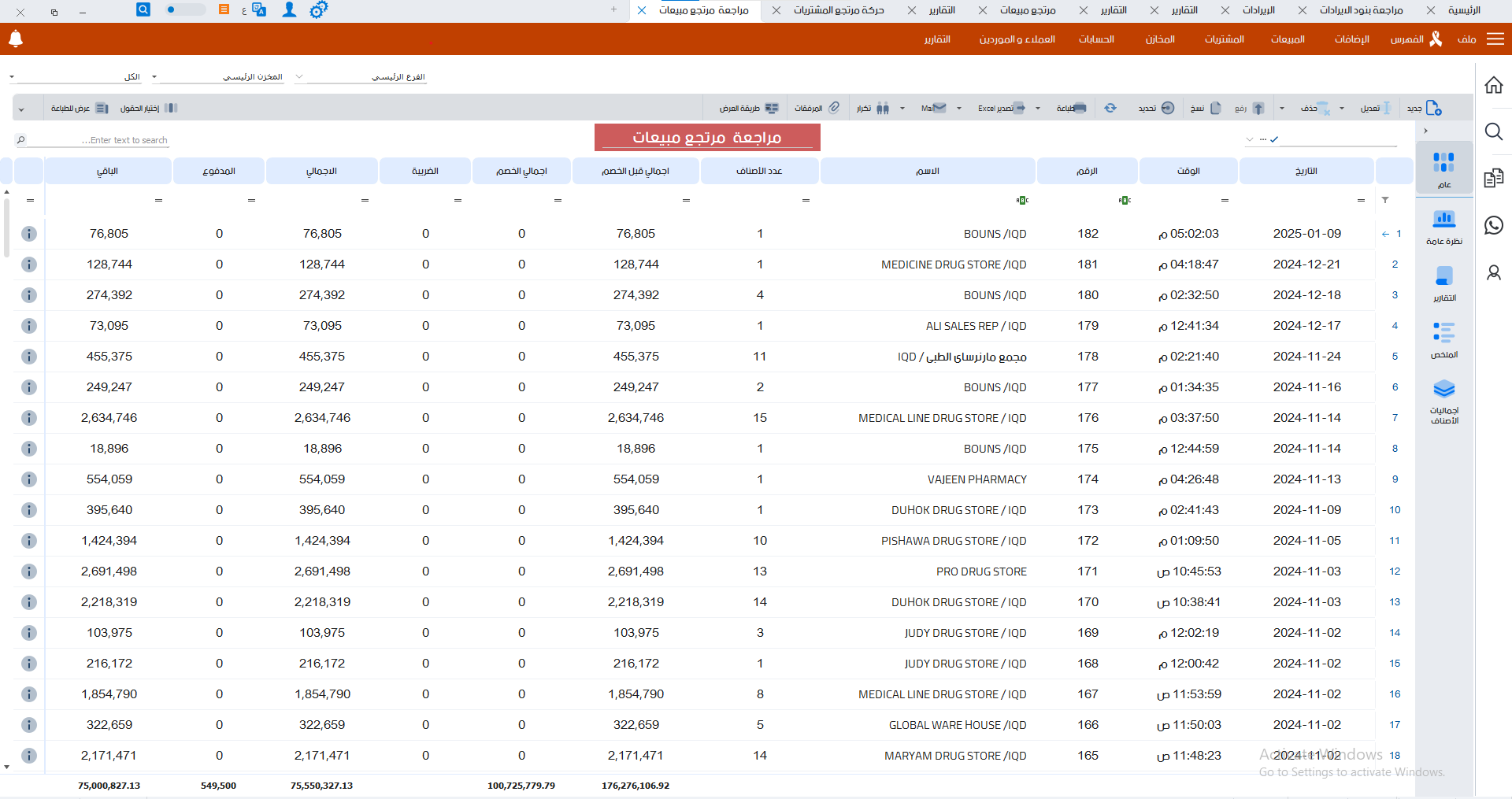Click the refresh arrows icon in toolbar
This screenshot has height=799, width=1512.
tap(1110, 108)
